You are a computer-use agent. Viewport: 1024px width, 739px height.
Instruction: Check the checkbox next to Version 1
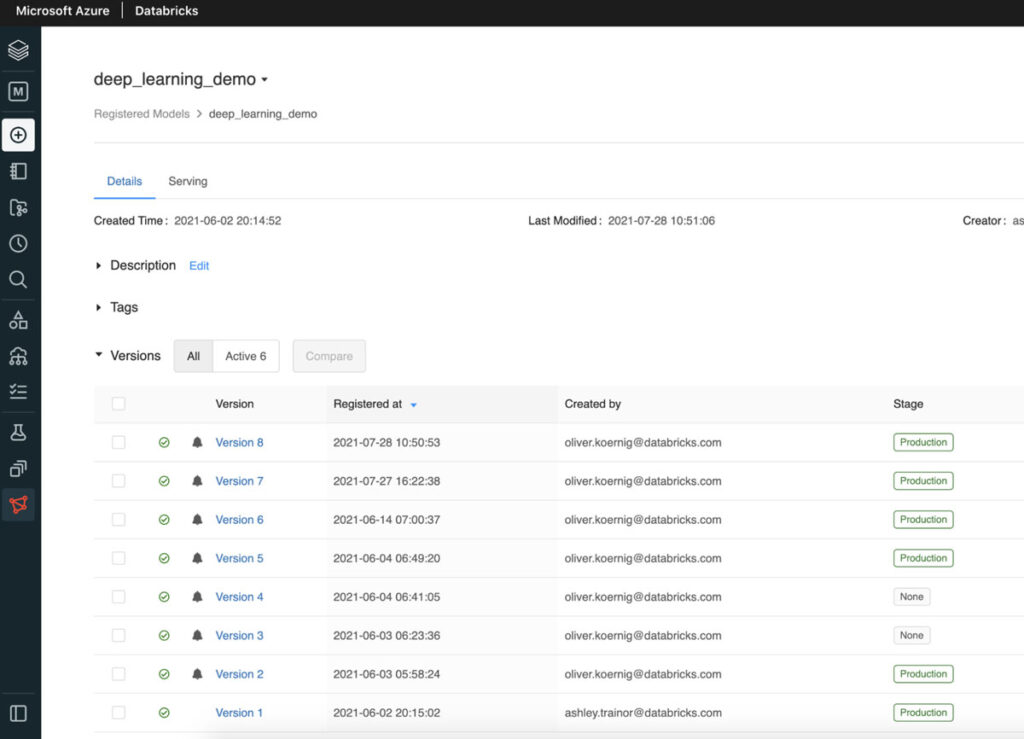118,712
